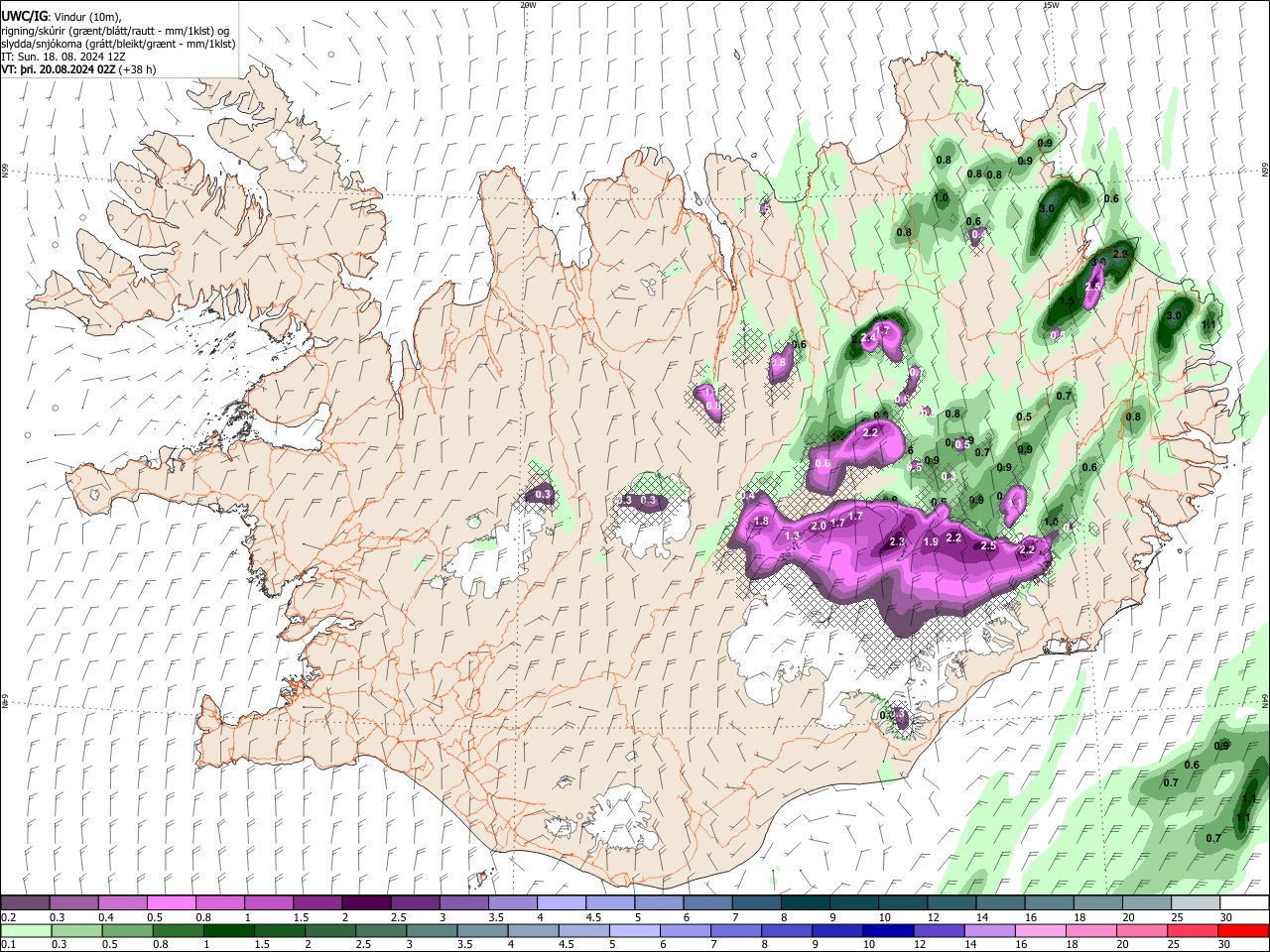Click the palest green 0.1 swatch in rain scale
The image size is (1270, 952).
[x=26, y=931]
